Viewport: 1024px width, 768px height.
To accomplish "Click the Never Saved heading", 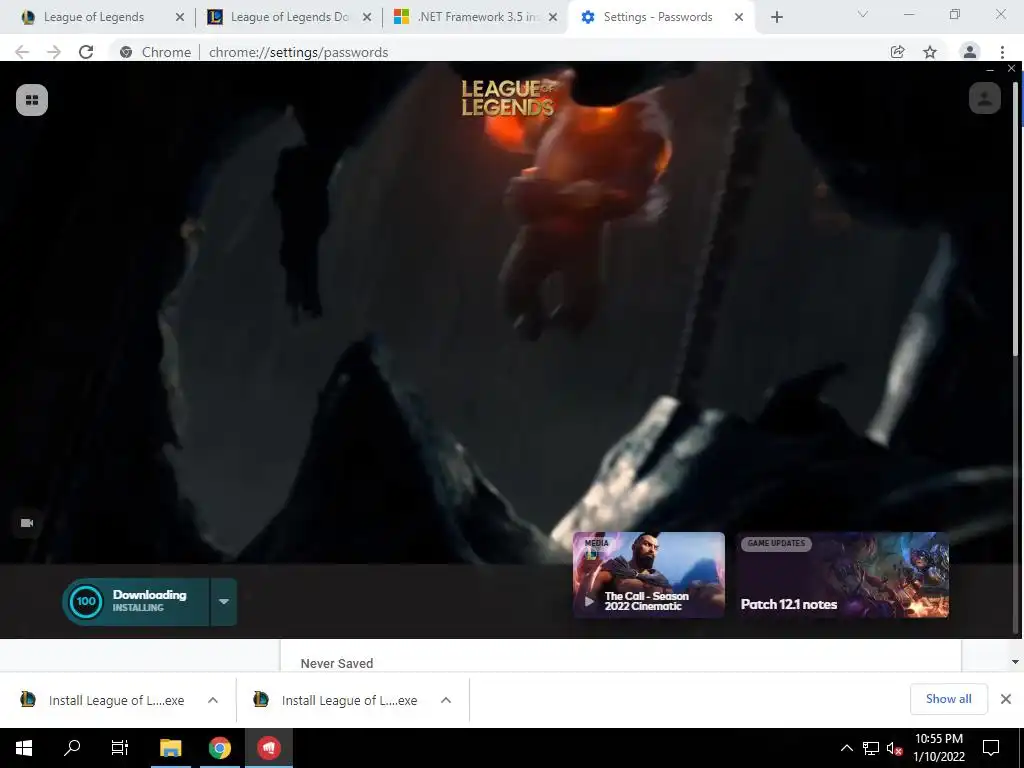I will pos(337,664).
